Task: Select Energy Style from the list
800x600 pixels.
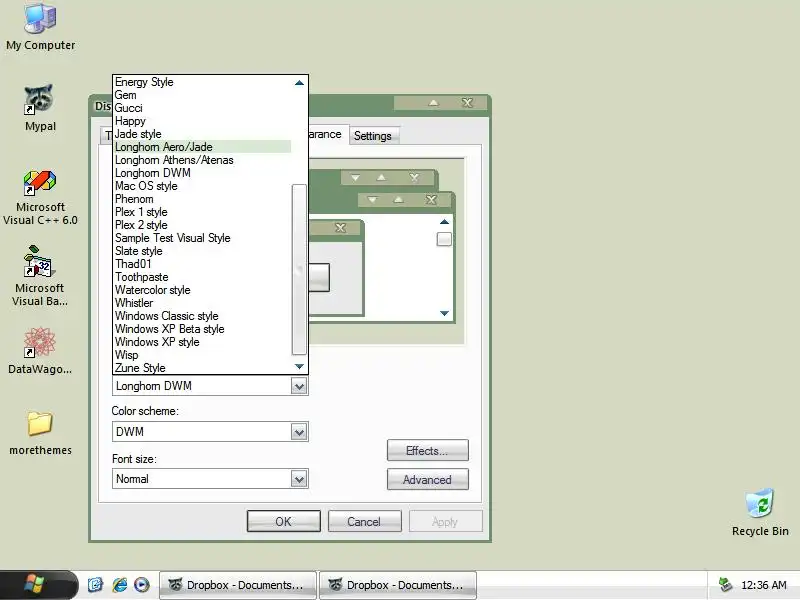Action: 203,82
